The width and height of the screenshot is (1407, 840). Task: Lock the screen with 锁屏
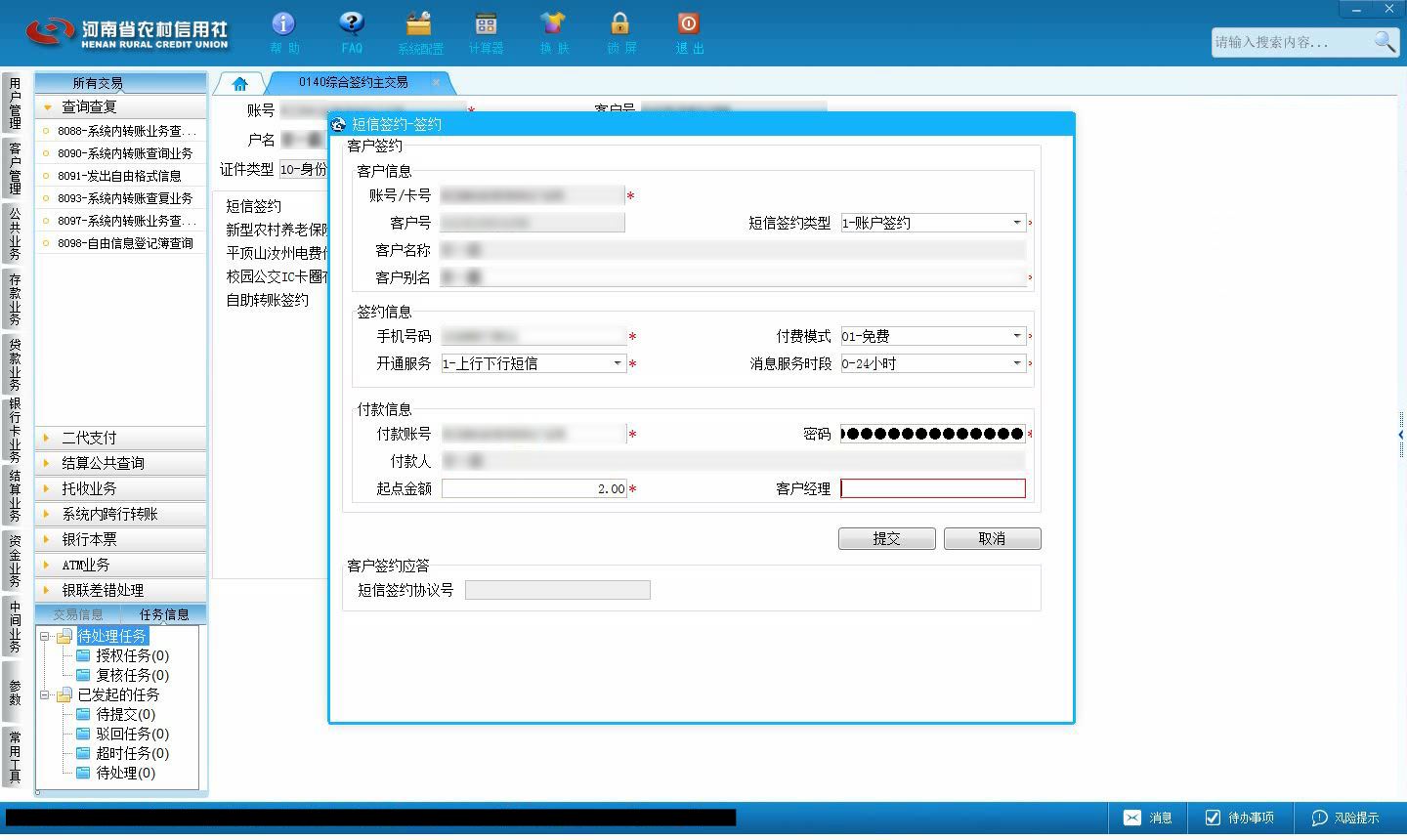coord(620,32)
